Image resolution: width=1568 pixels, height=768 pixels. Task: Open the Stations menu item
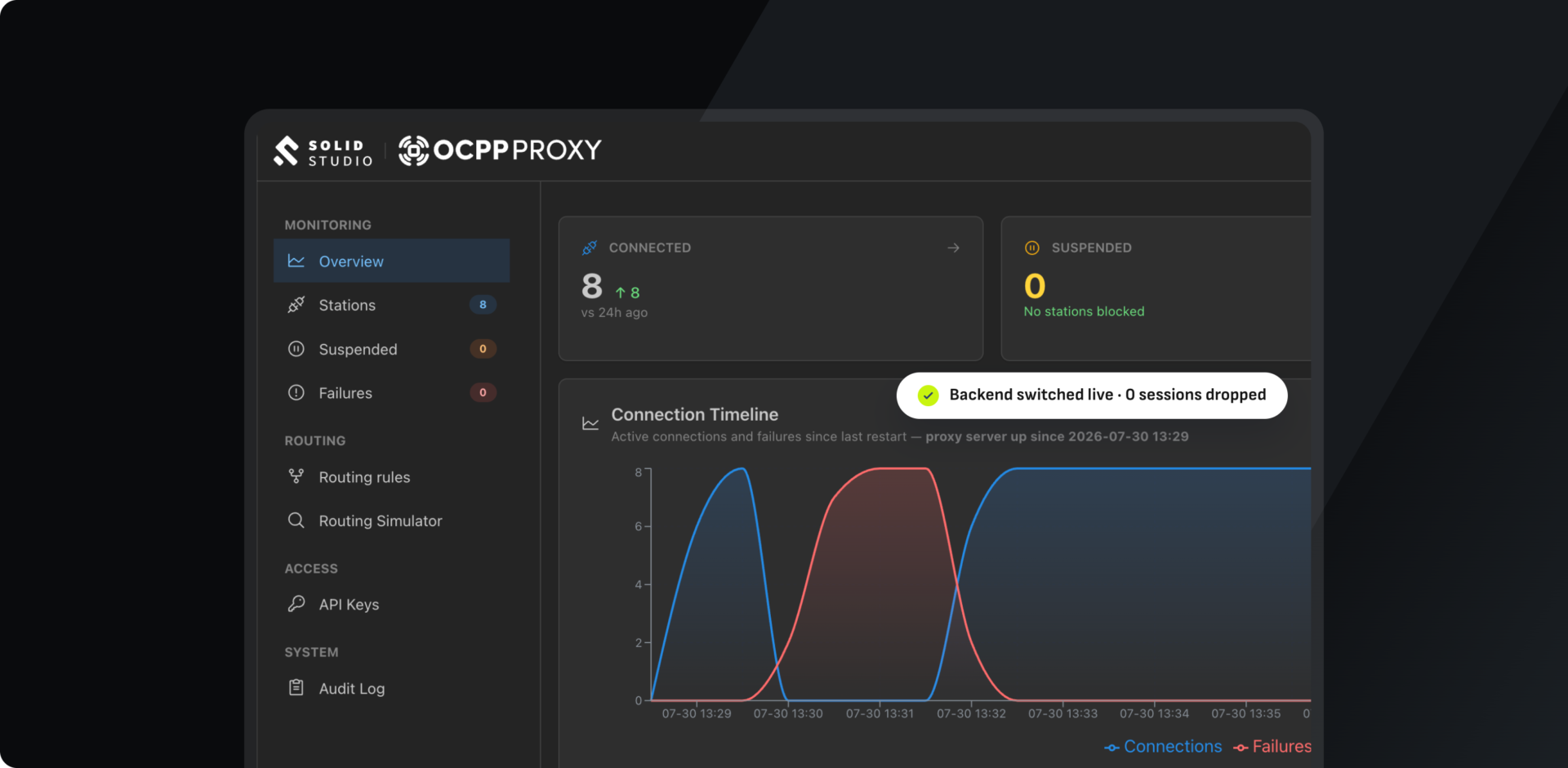391,305
